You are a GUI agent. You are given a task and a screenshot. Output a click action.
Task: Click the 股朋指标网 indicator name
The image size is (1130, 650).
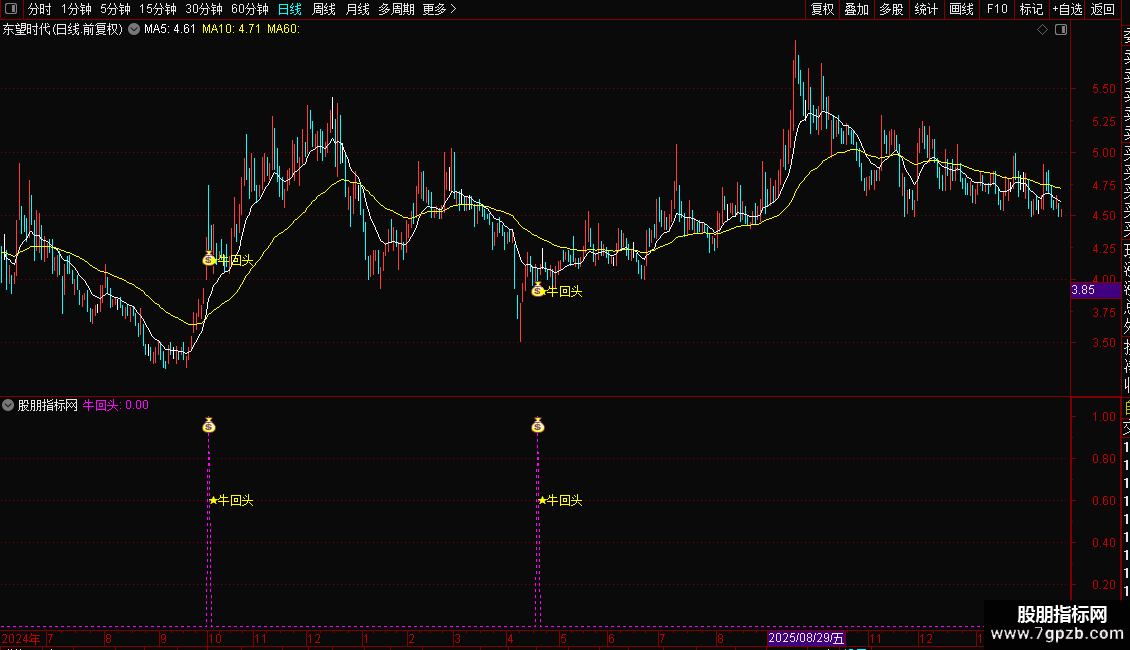(48, 405)
